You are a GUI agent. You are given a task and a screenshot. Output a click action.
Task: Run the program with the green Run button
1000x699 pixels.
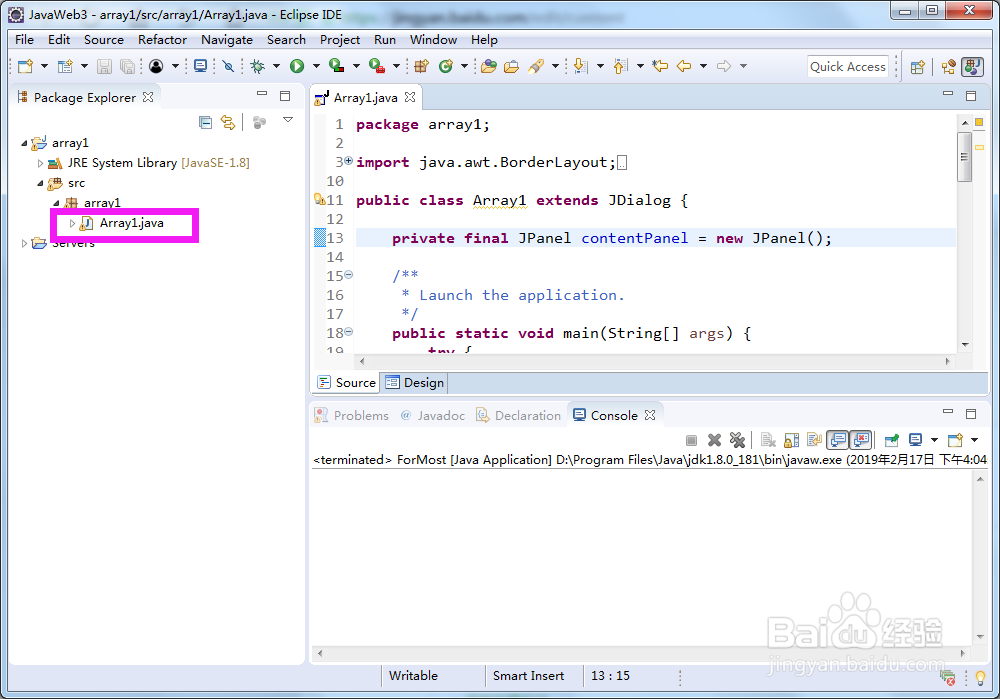click(x=297, y=66)
